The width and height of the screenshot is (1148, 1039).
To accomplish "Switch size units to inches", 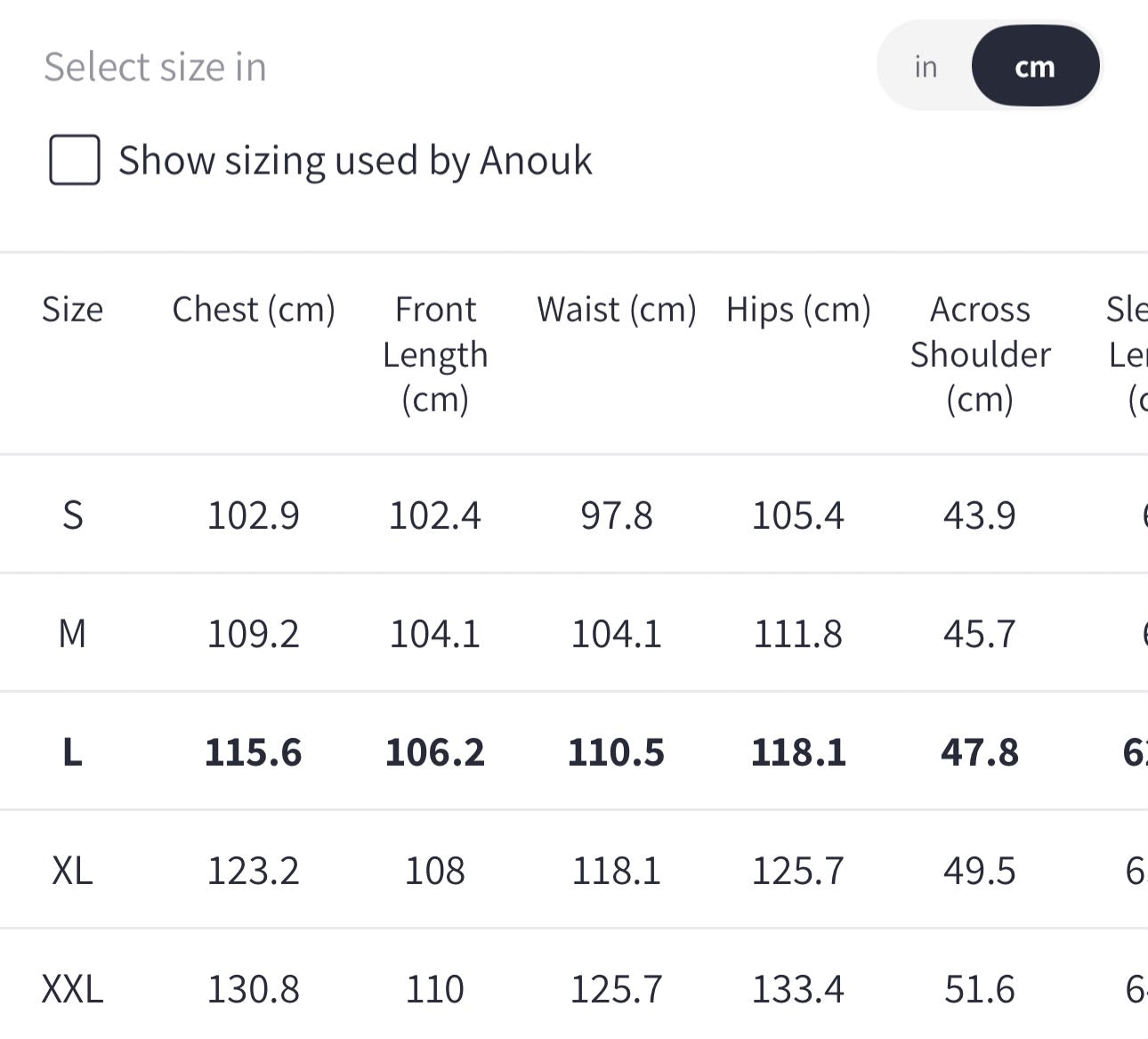I will (926, 67).
